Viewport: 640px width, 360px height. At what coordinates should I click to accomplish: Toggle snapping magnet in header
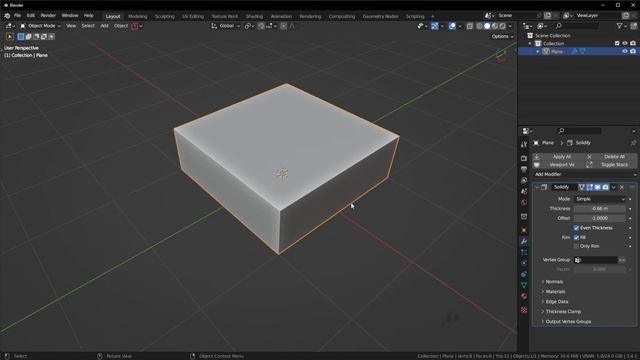click(x=261, y=26)
